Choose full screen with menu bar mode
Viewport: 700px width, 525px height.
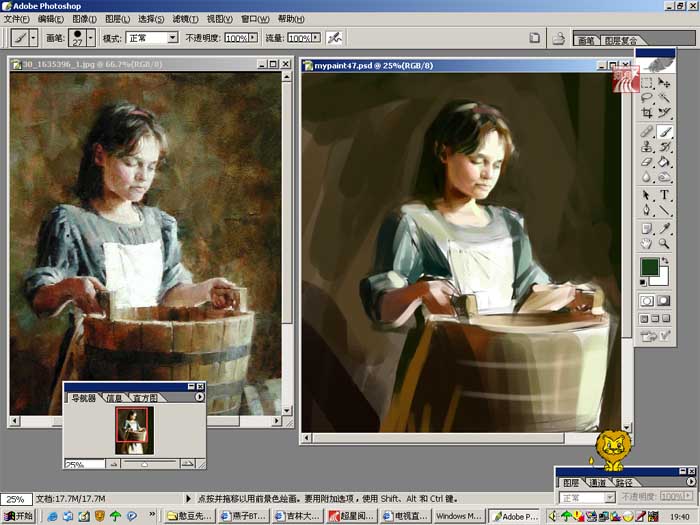[x=655, y=319]
